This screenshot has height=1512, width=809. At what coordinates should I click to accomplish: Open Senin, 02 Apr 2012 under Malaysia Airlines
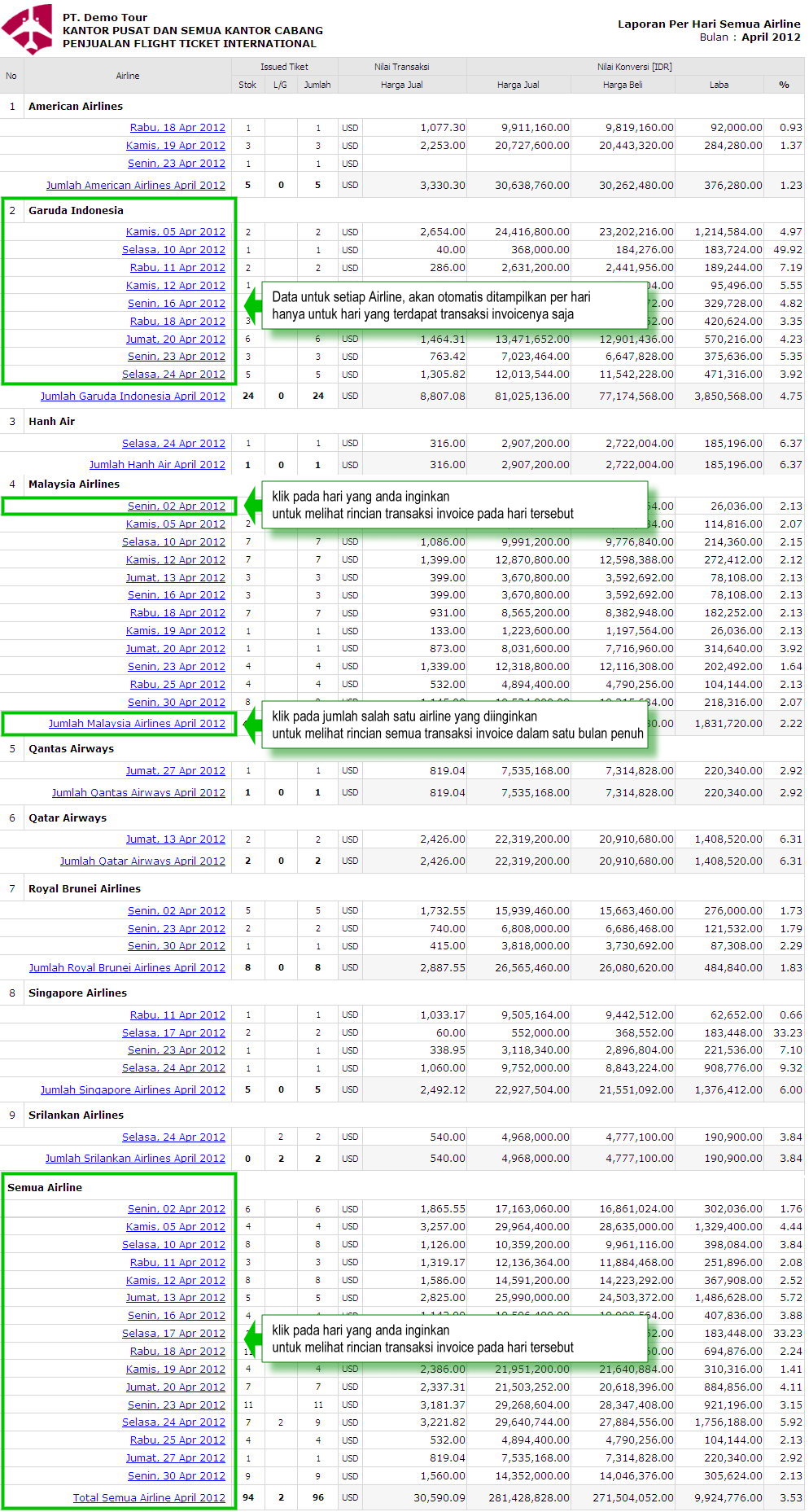pos(177,506)
